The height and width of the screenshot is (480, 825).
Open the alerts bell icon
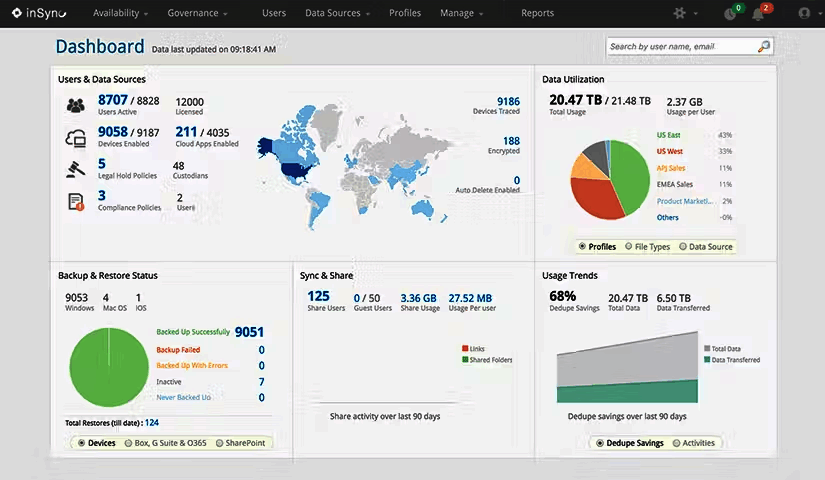pos(758,14)
